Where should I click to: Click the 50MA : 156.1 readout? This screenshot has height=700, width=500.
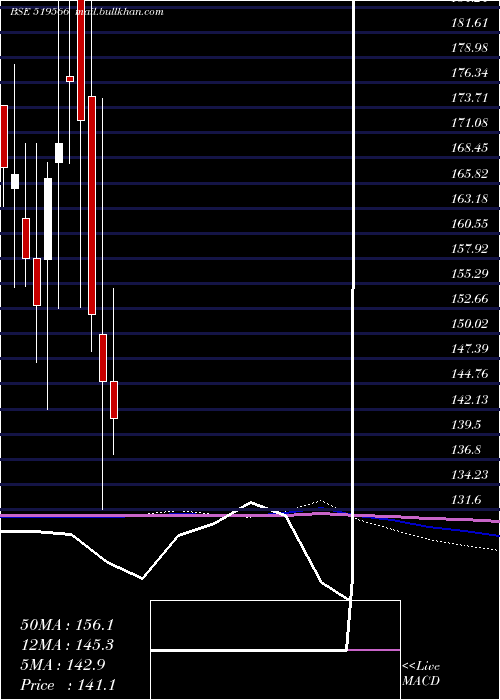pos(67,625)
